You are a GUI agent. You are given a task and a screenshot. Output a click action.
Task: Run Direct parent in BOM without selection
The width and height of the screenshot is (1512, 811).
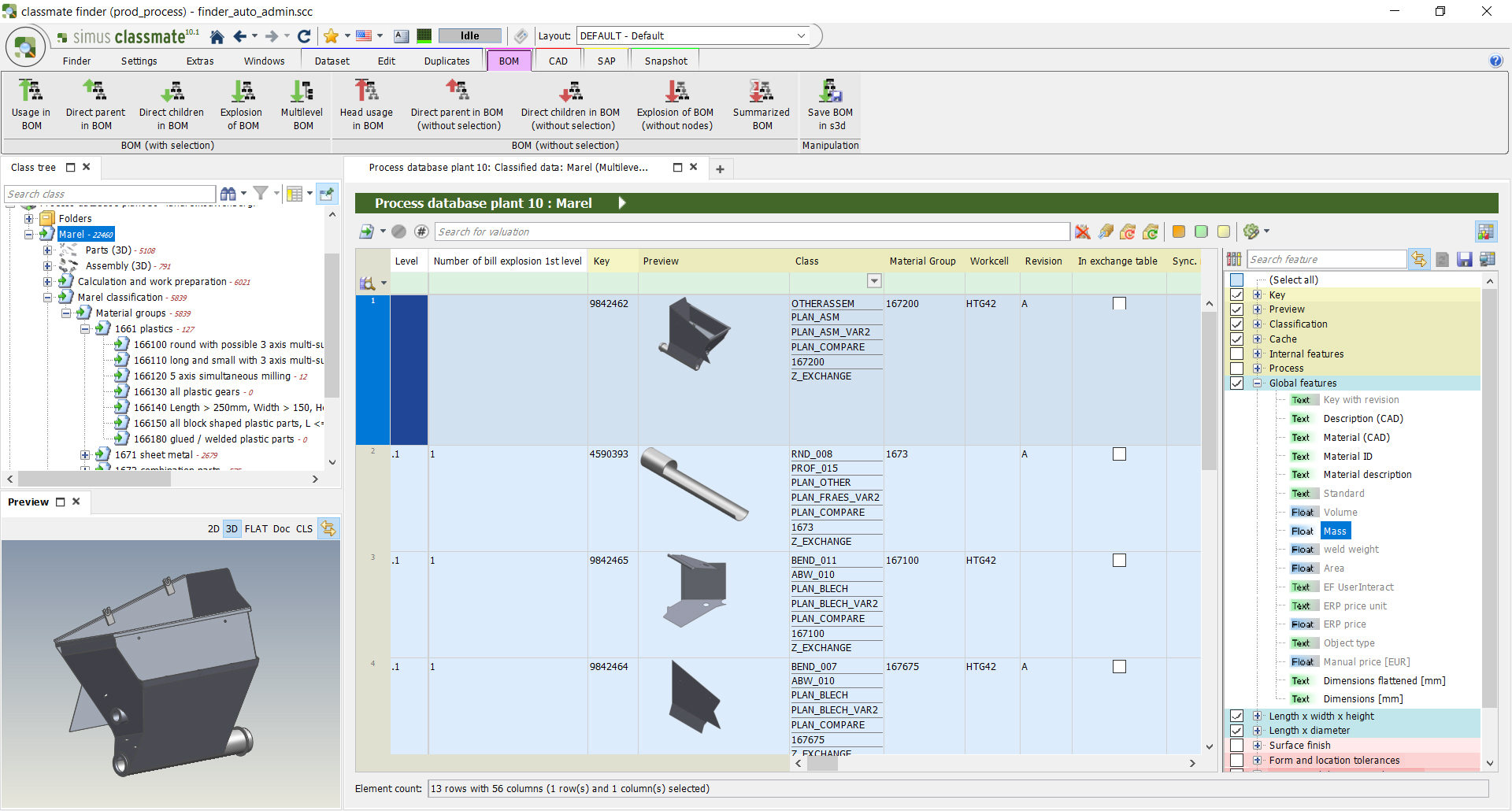pos(458,105)
